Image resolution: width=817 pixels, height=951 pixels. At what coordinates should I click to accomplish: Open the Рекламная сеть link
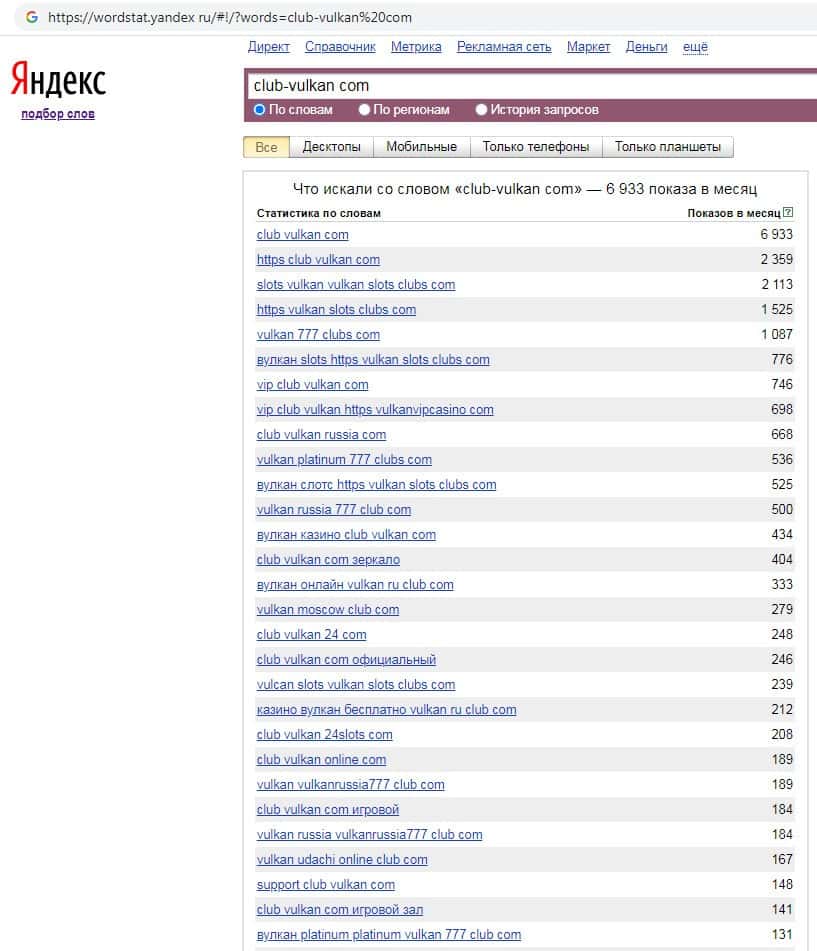(x=504, y=47)
